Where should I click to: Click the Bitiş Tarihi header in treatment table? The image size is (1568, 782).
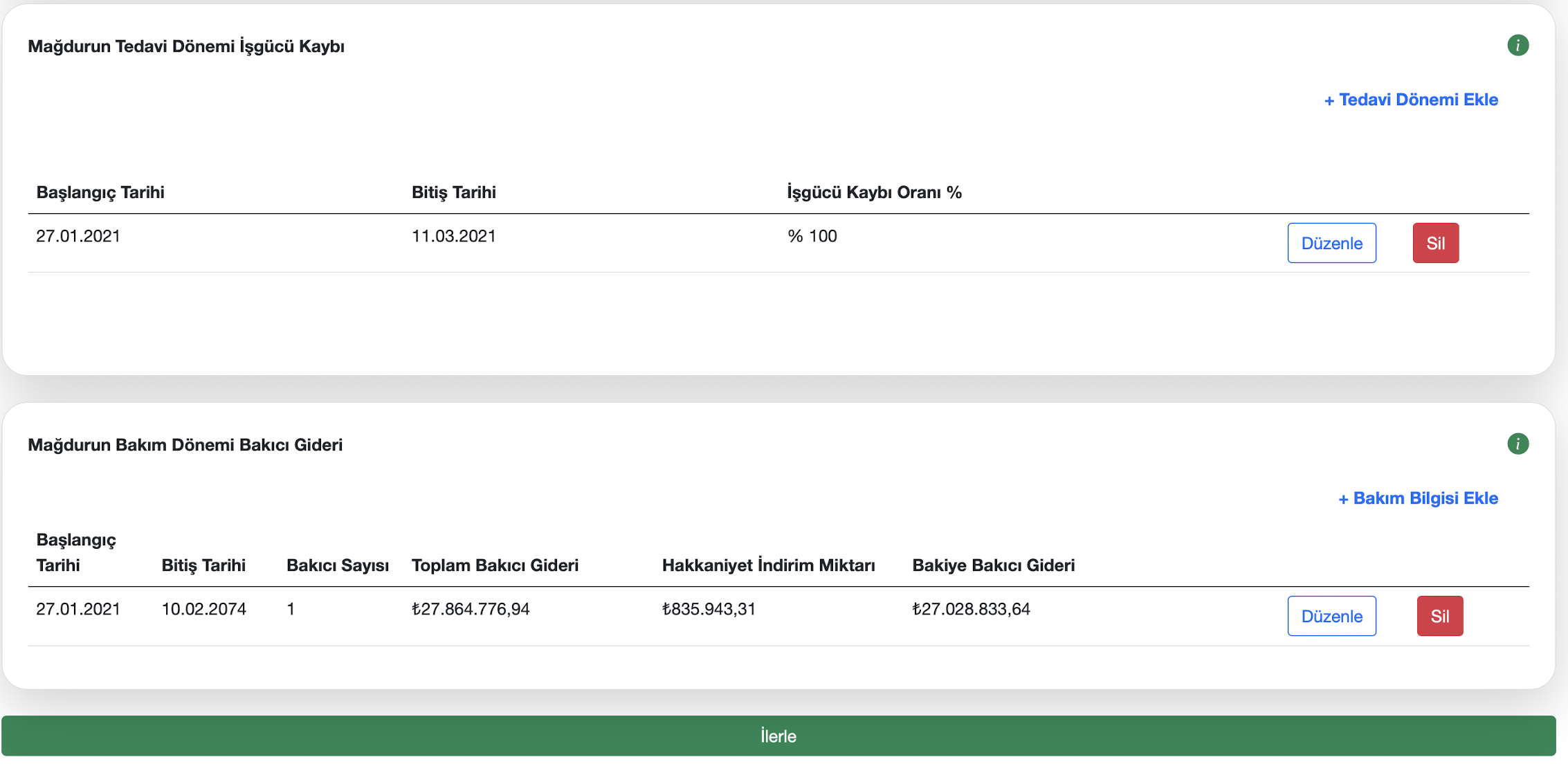pos(454,192)
